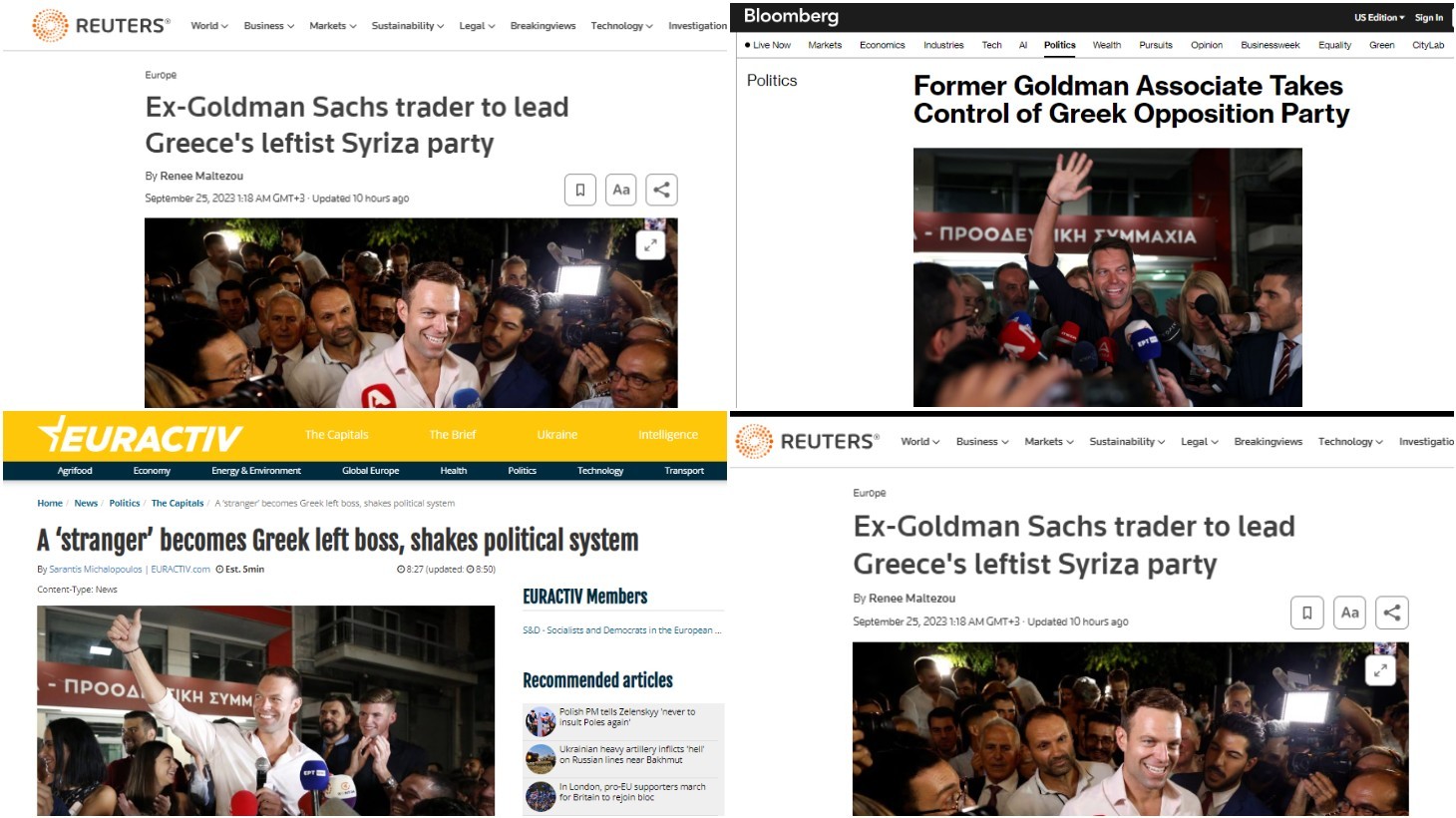Click the Sign In link on Bloomberg

tap(1428, 17)
